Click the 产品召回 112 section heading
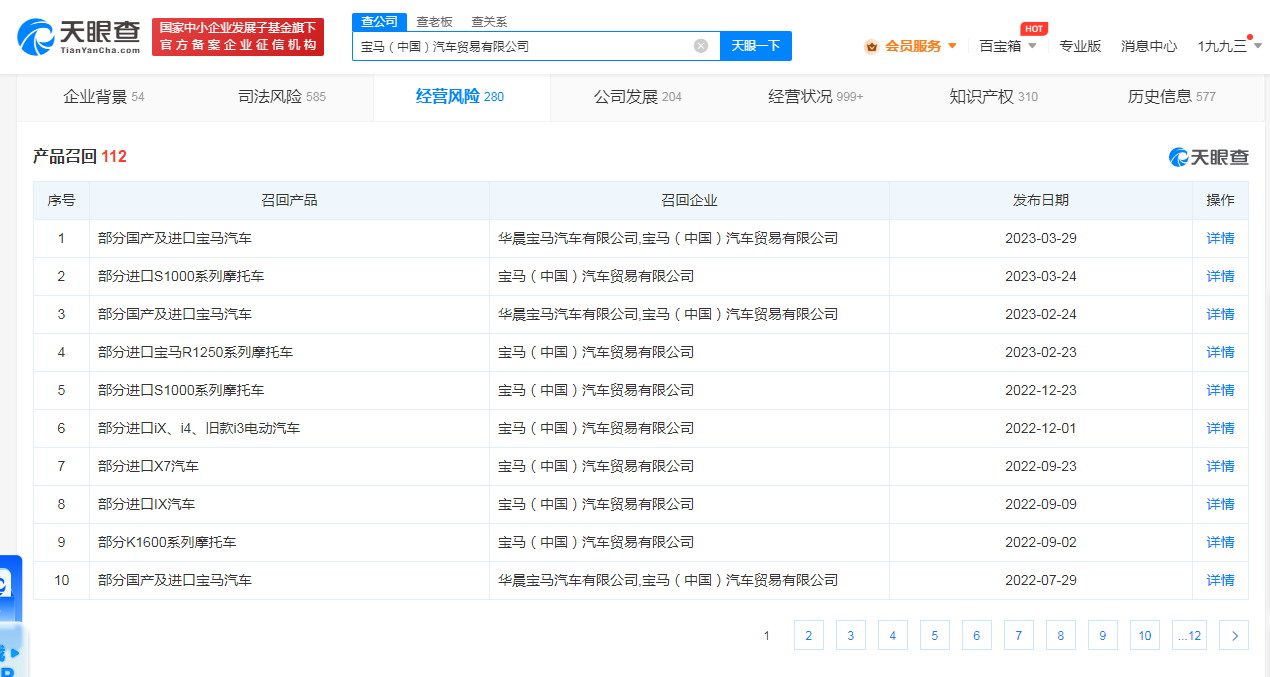The image size is (1270, 677). click(x=80, y=156)
